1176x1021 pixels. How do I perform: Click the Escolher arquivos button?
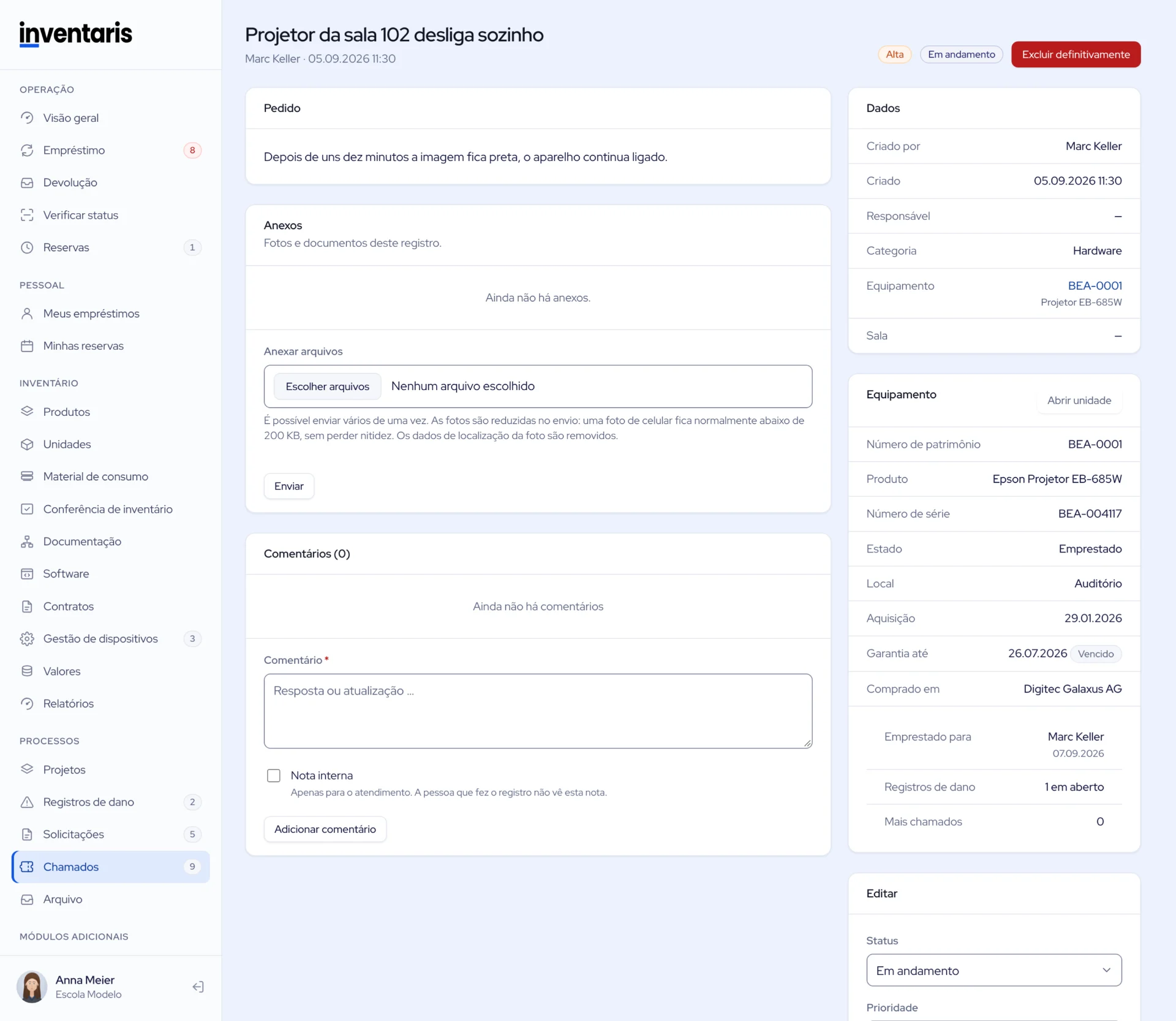click(327, 386)
